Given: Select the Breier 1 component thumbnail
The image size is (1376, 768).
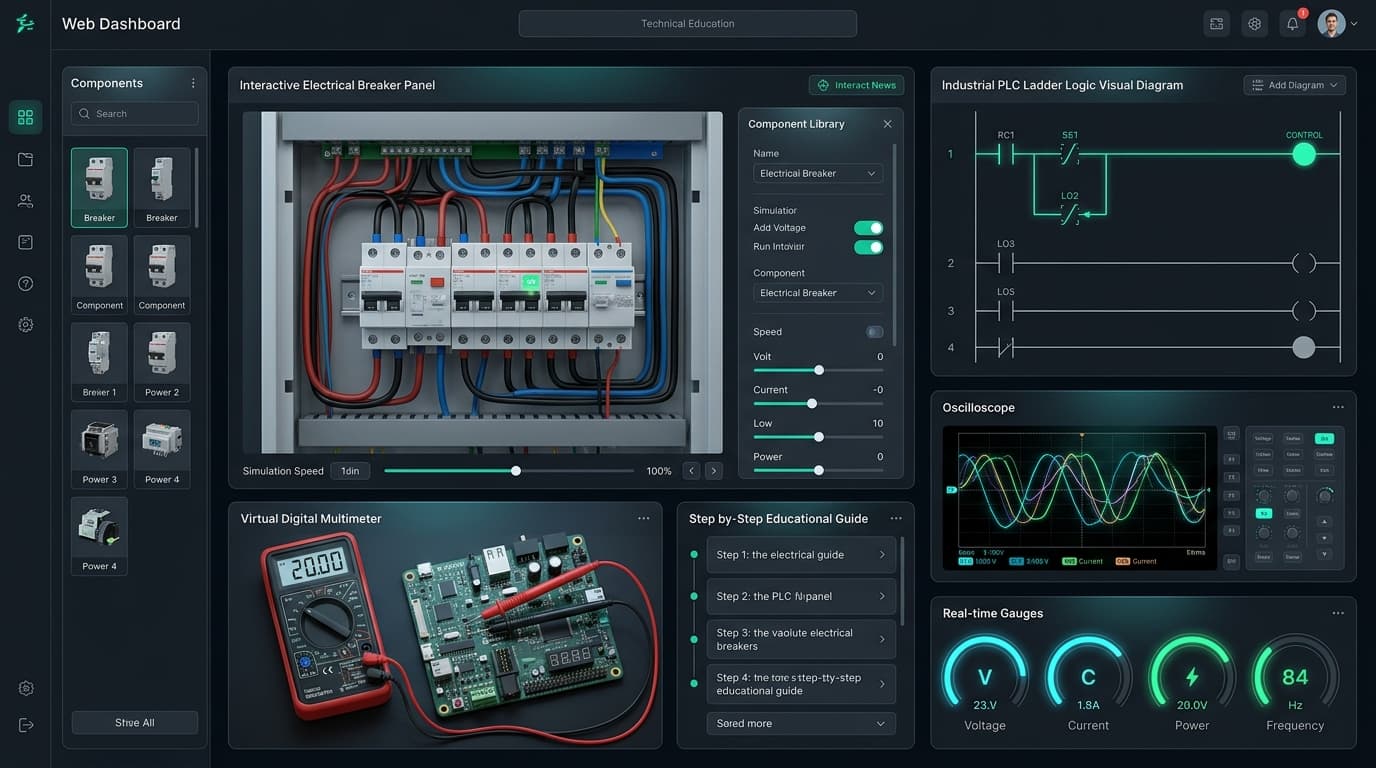Looking at the screenshot, I should pyautogui.click(x=99, y=362).
